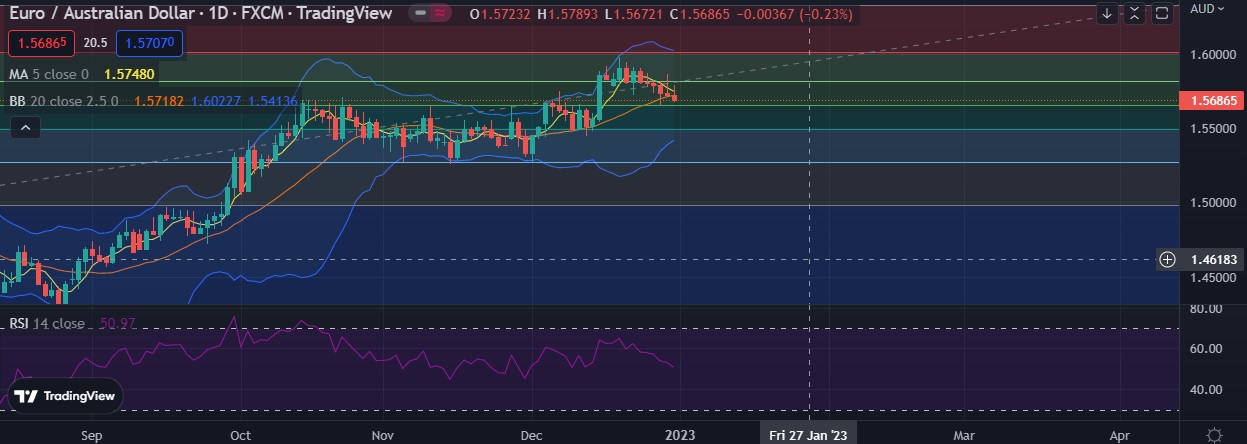Click the collapse pane icon
This screenshot has width=1247, height=444.
click(1134, 13)
